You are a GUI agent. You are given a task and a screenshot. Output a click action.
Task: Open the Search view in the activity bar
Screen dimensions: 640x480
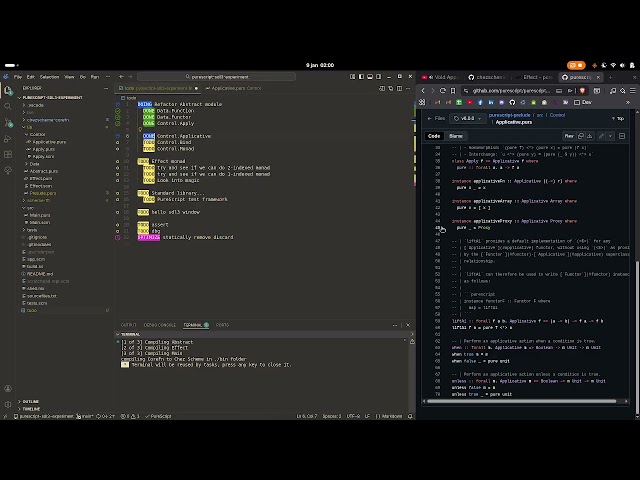pos(8,107)
